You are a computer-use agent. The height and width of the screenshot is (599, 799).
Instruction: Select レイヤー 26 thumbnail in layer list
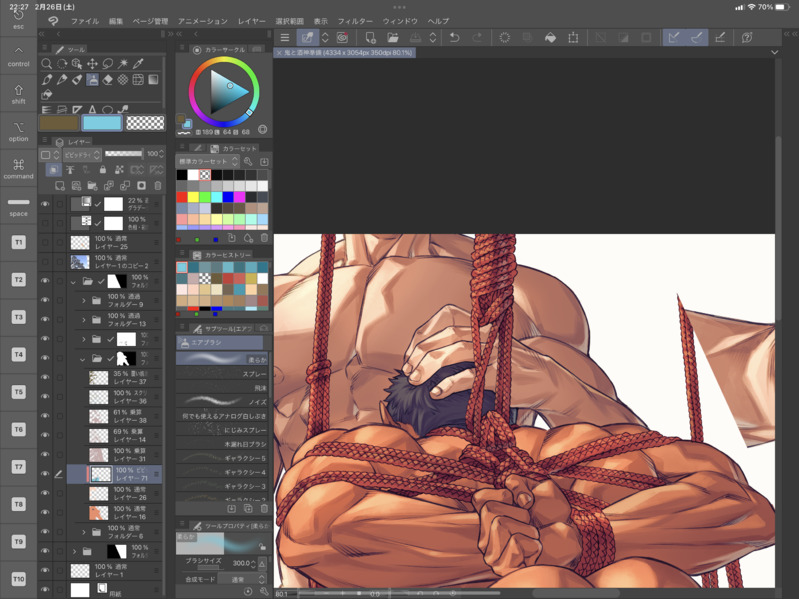click(99, 494)
